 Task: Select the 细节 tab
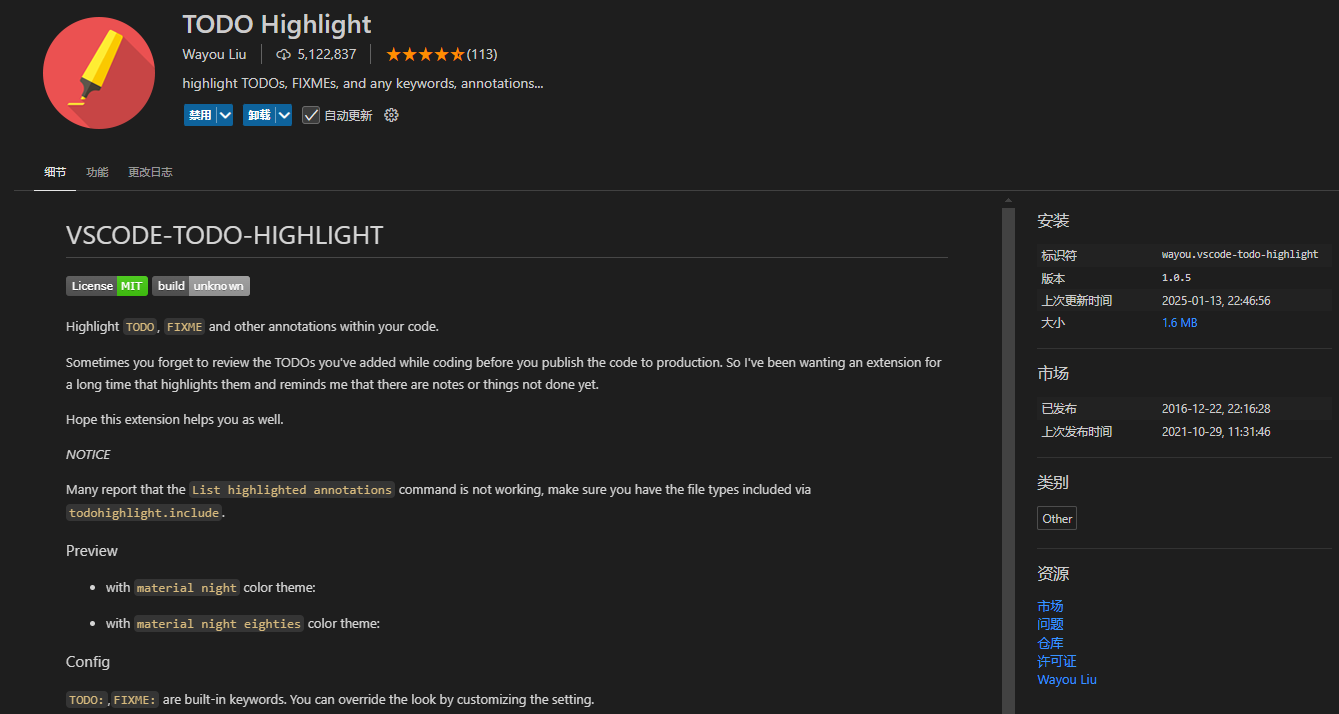tap(55, 172)
